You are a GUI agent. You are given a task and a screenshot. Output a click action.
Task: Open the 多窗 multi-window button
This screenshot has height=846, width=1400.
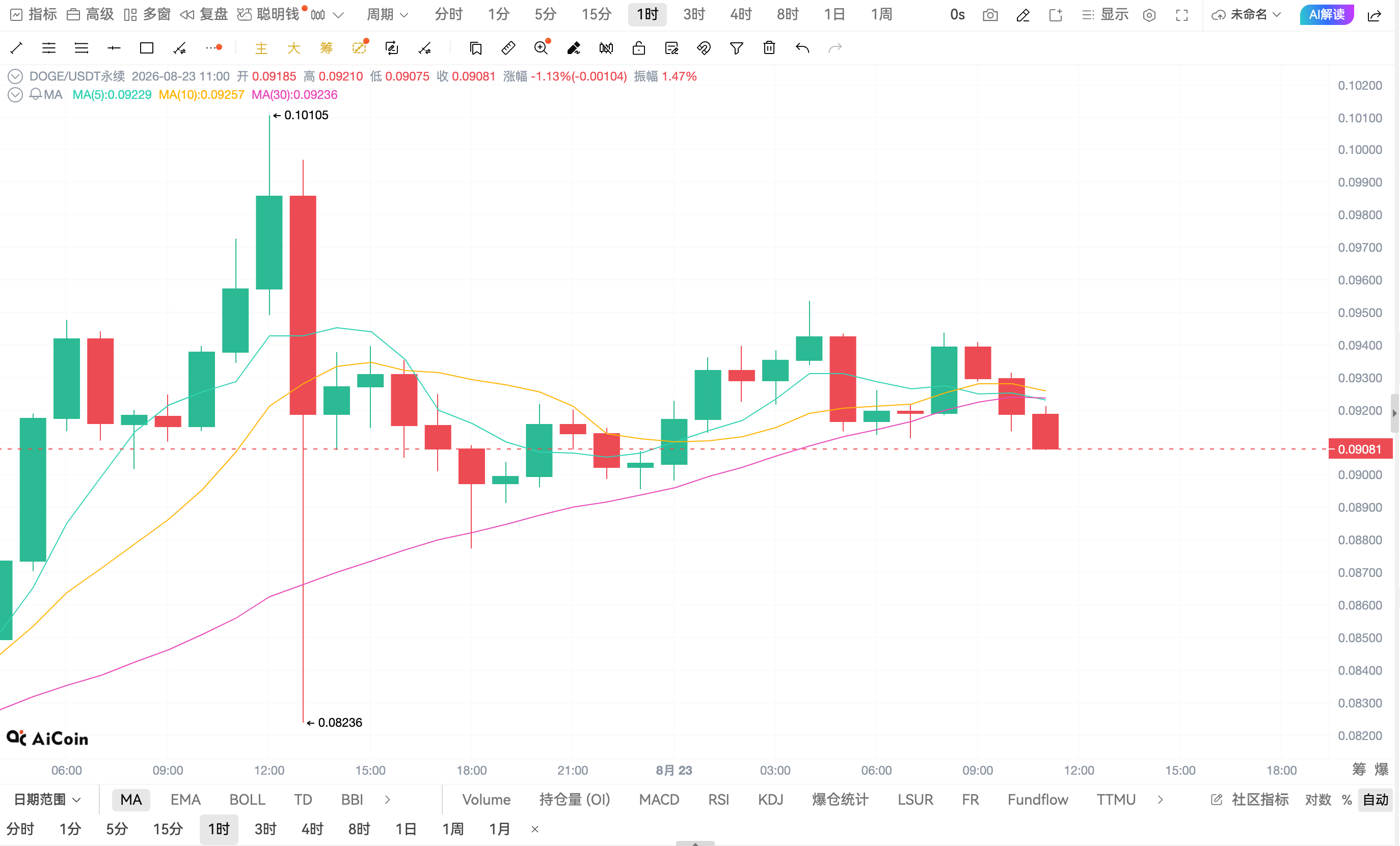(x=147, y=15)
